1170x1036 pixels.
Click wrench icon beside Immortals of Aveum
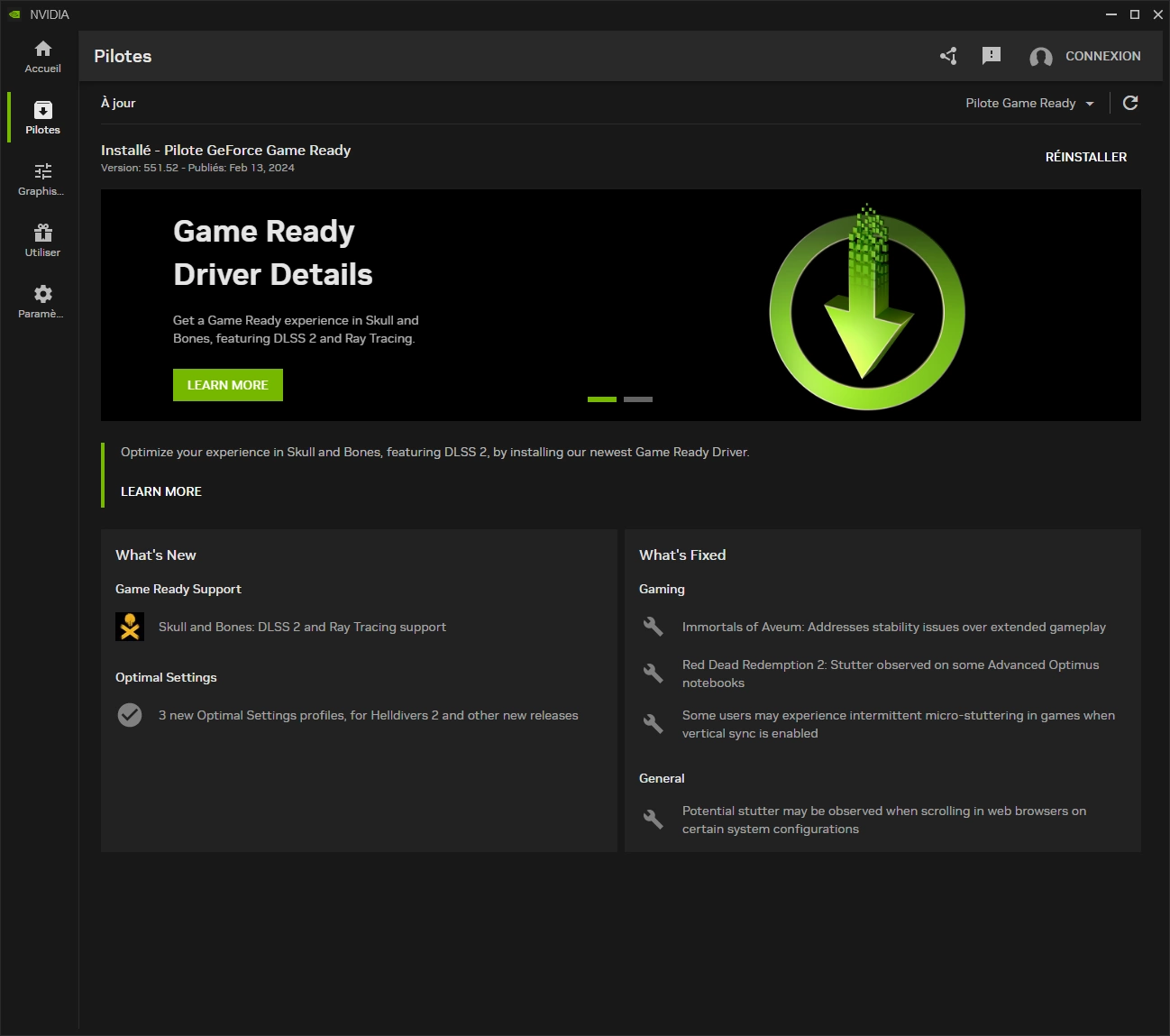654,627
